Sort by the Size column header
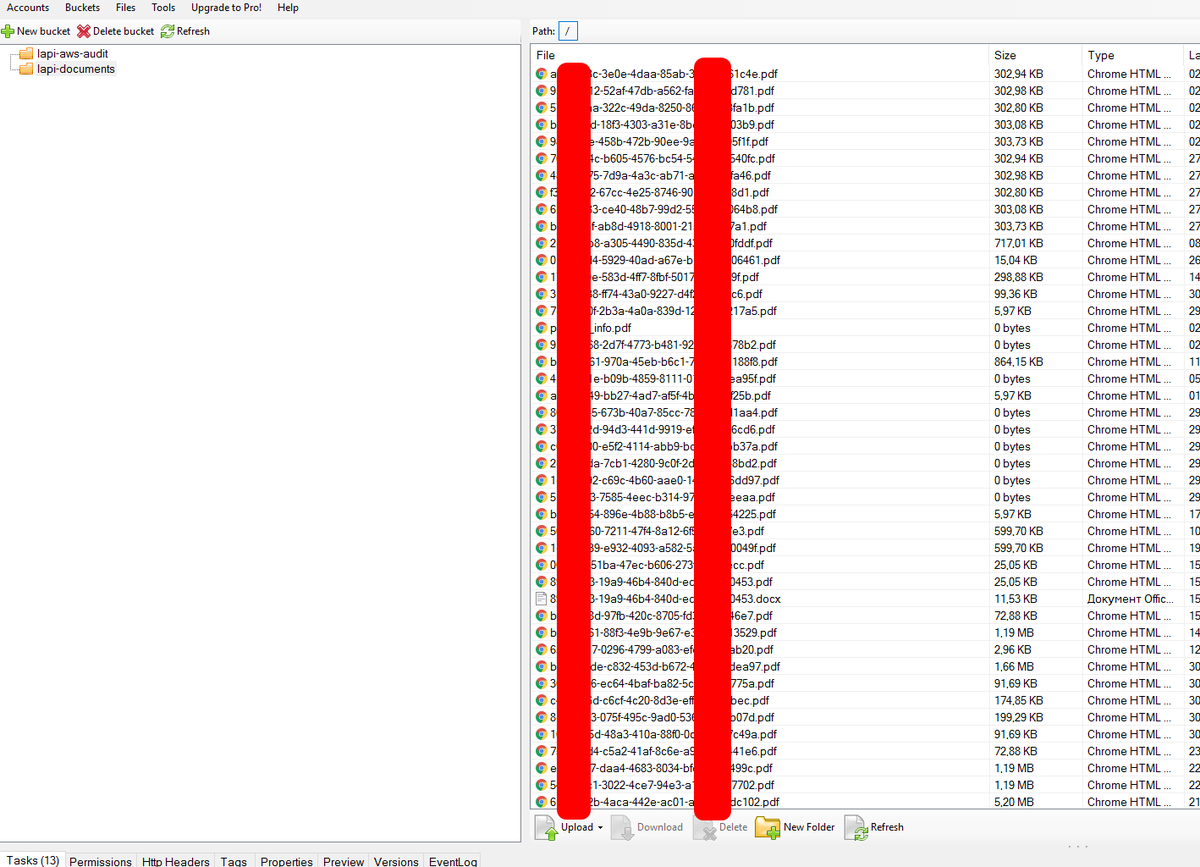The width and height of the screenshot is (1200, 867). [x=1036, y=55]
